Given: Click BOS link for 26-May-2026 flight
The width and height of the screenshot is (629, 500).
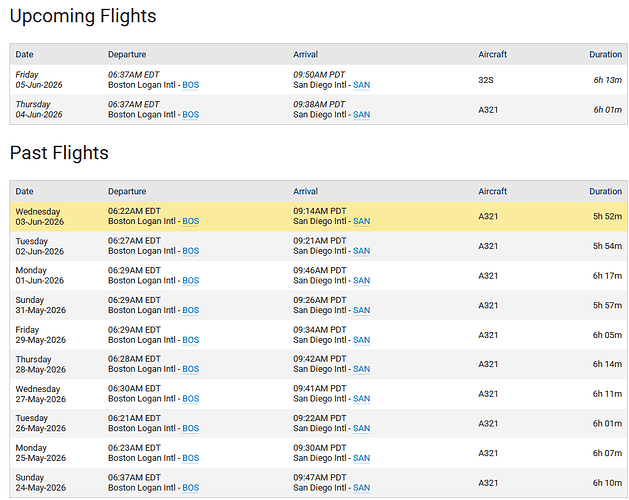Looking at the screenshot, I should point(191,429).
